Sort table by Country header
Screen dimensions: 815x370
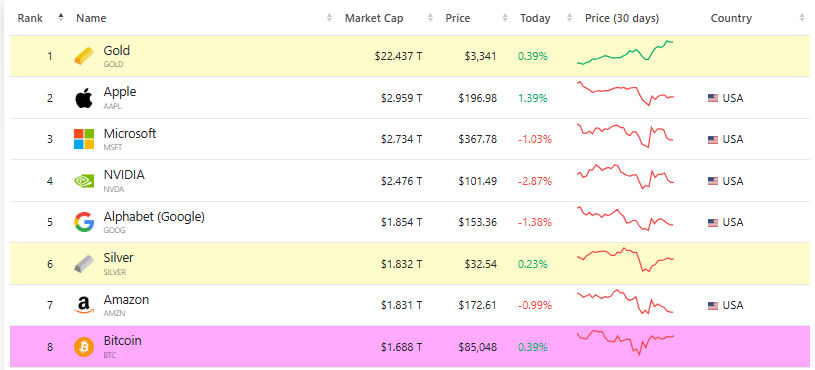pyautogui.click(x=731, y=18)
